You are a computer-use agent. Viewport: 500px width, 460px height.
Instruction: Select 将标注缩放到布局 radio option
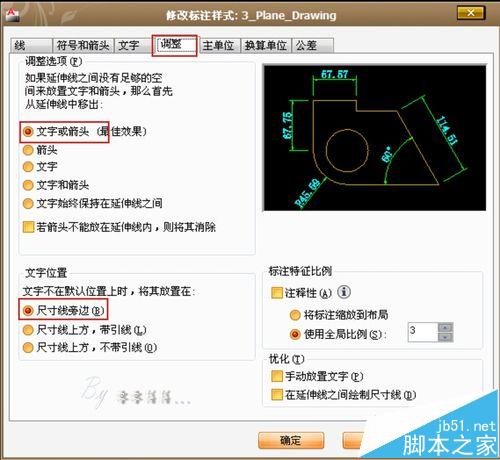click(x=295, y=315)
